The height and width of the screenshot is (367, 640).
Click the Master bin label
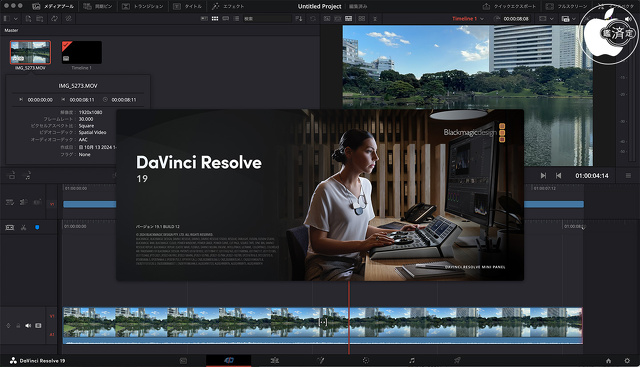point(11,30)
